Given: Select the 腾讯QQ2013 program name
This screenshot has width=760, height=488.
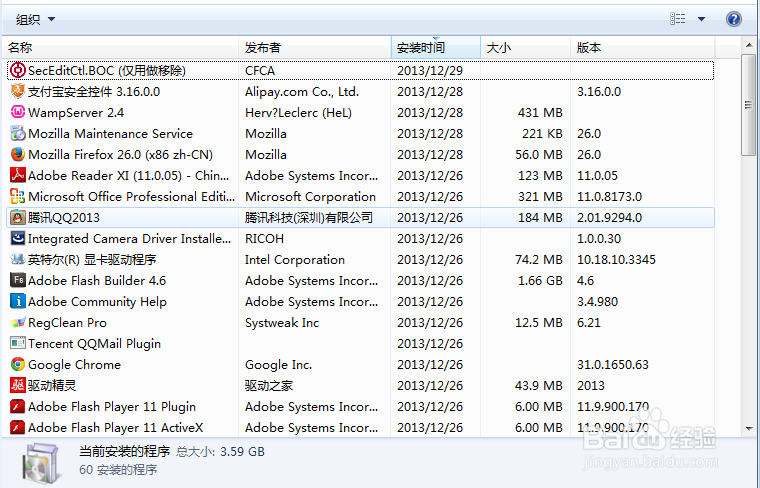Looking at the screenshot, I should [x=63, y=218].
